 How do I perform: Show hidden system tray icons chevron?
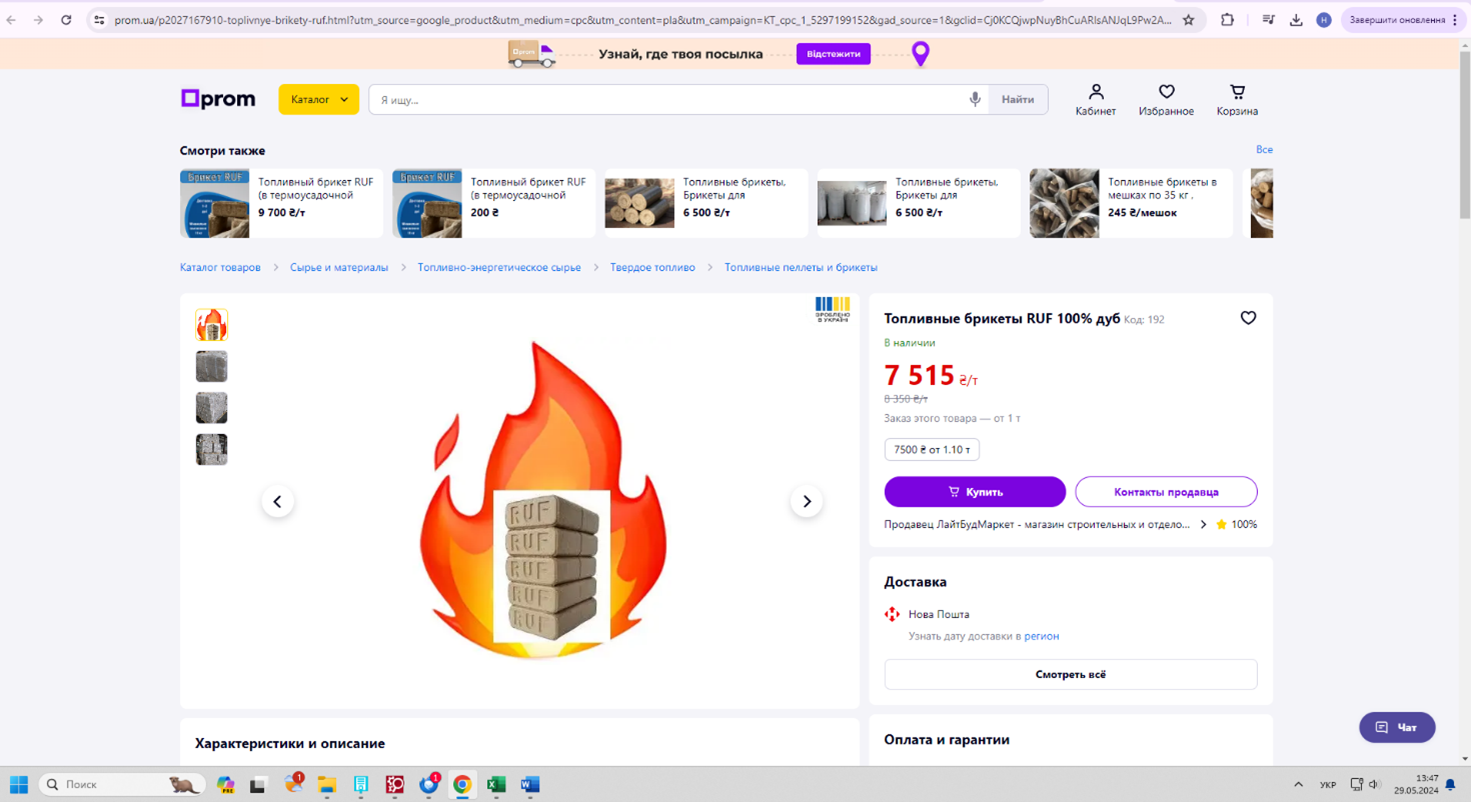pos(1298,785)
